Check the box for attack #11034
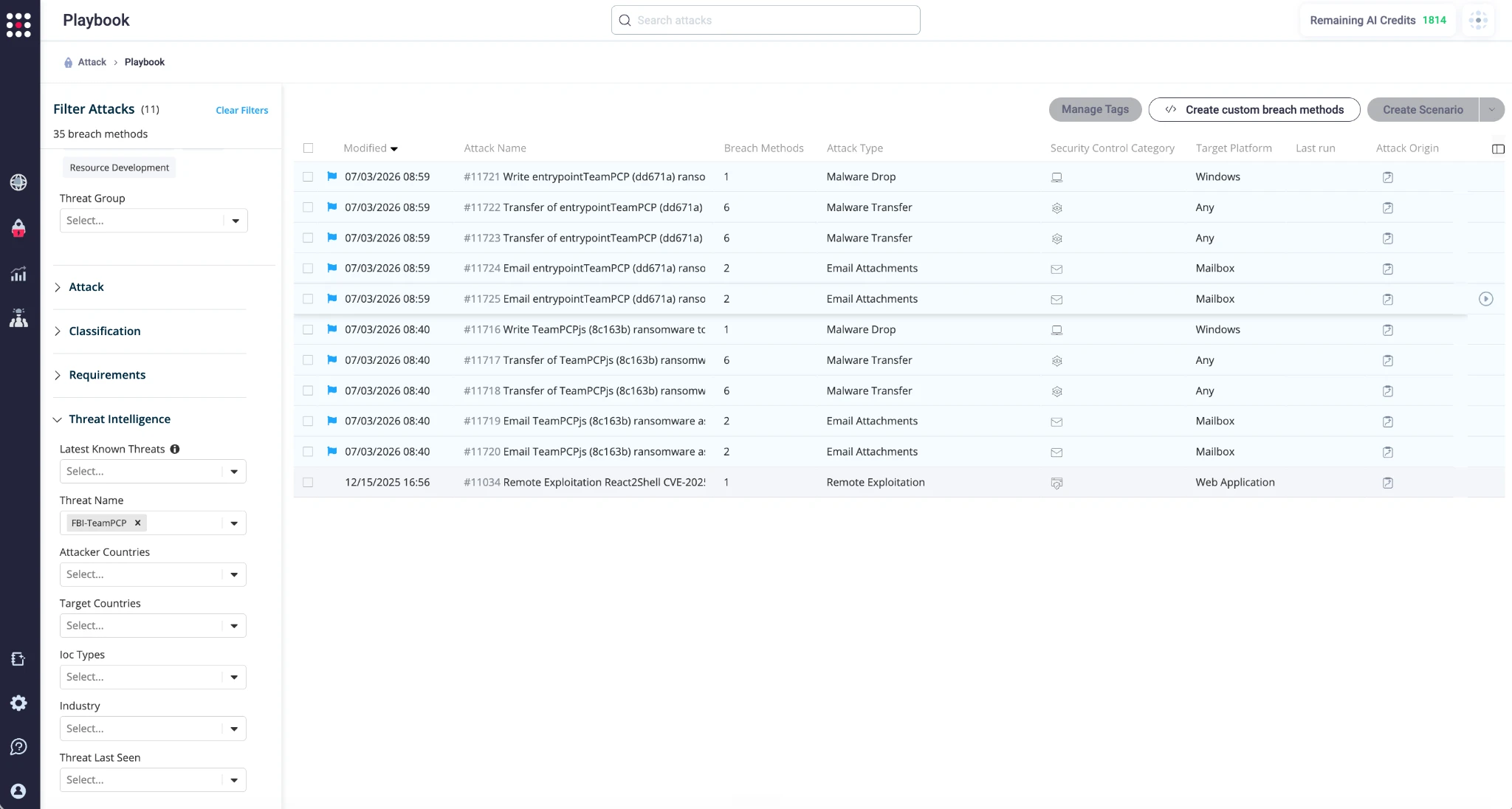Viewport: 1512px width, 809px height. point(309,482)
